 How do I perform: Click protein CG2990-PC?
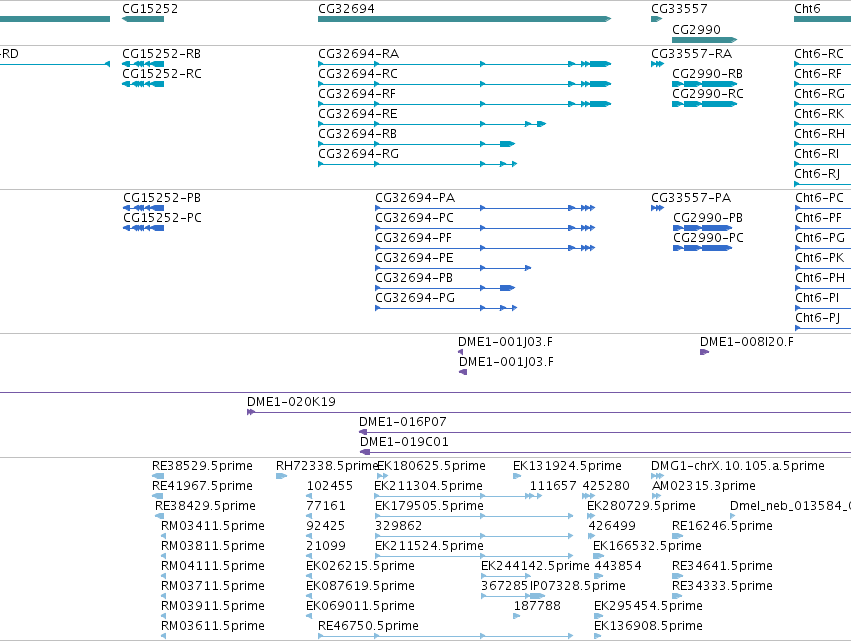coord(708,238)
